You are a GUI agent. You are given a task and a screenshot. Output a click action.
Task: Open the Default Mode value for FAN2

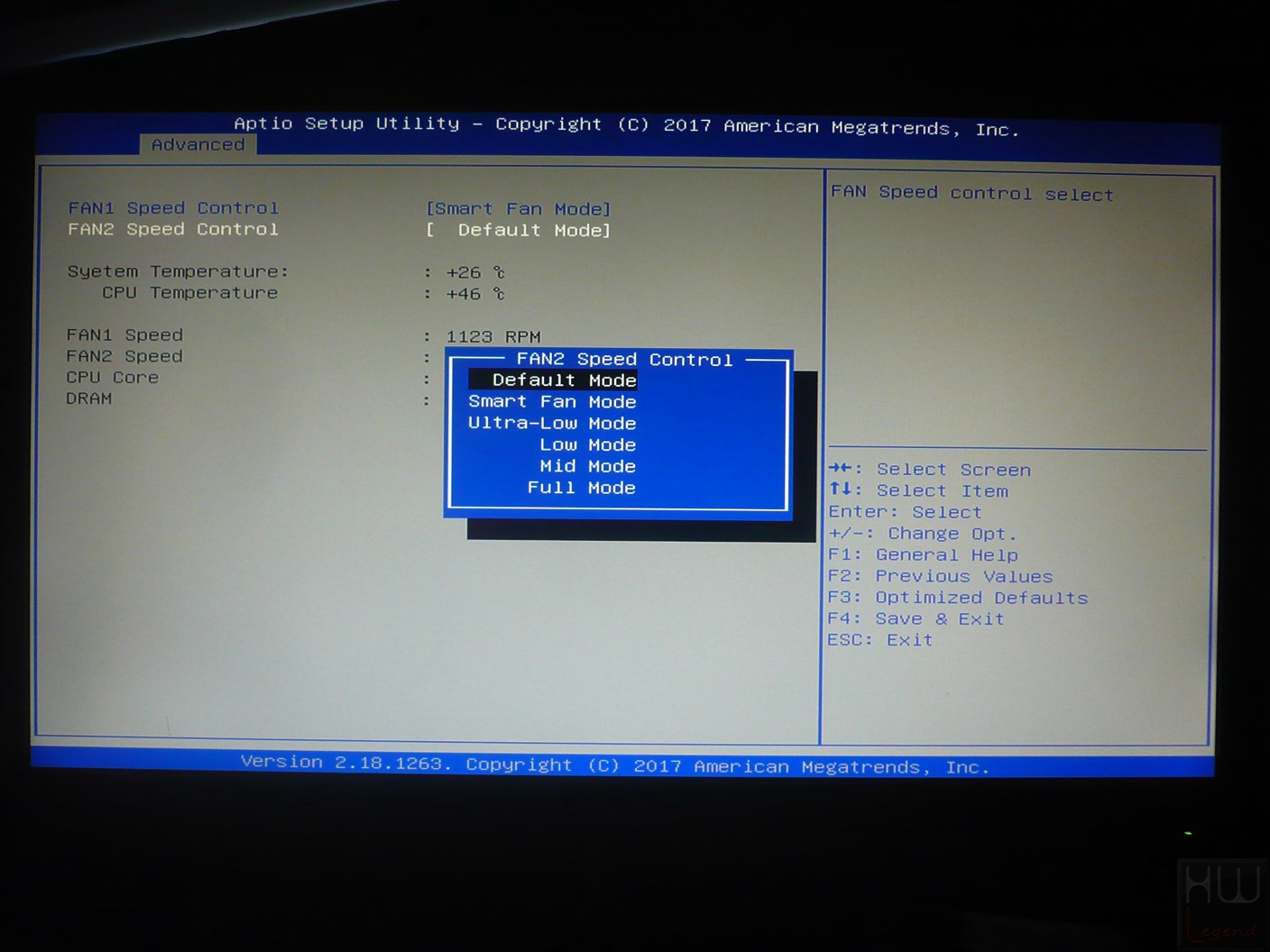click(519, 231)
